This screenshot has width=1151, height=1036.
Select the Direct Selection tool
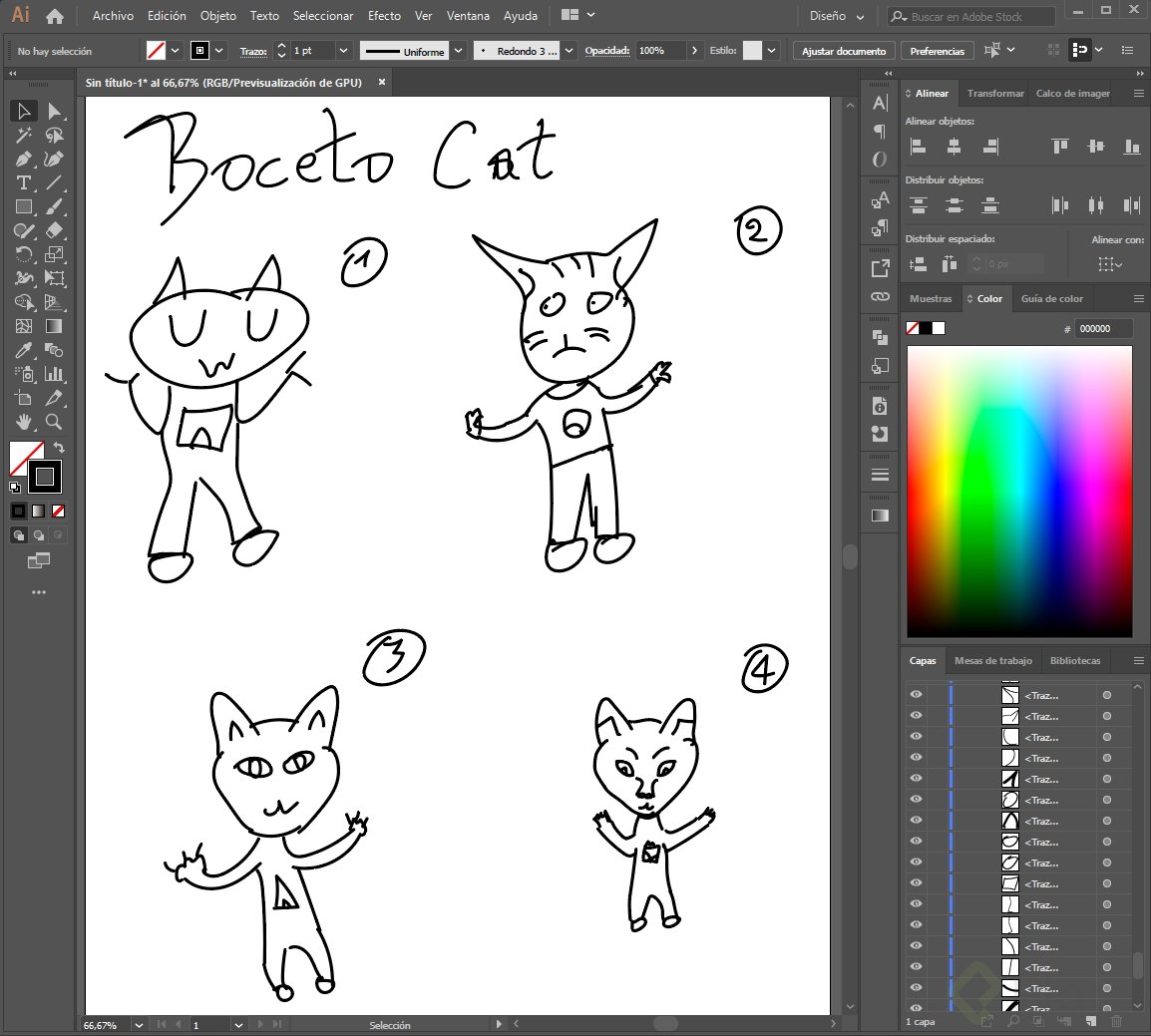(x=54, y=111)
